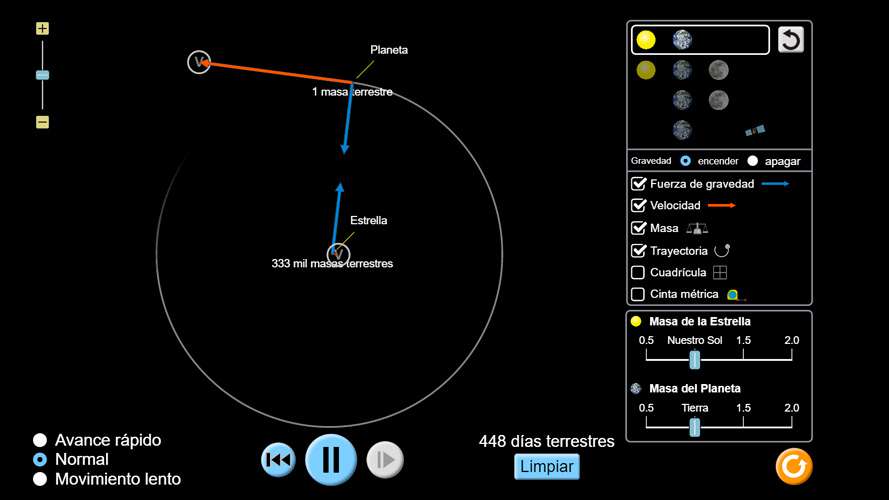Click the Masa de la Estrella slider thumb

coord(694,360)
